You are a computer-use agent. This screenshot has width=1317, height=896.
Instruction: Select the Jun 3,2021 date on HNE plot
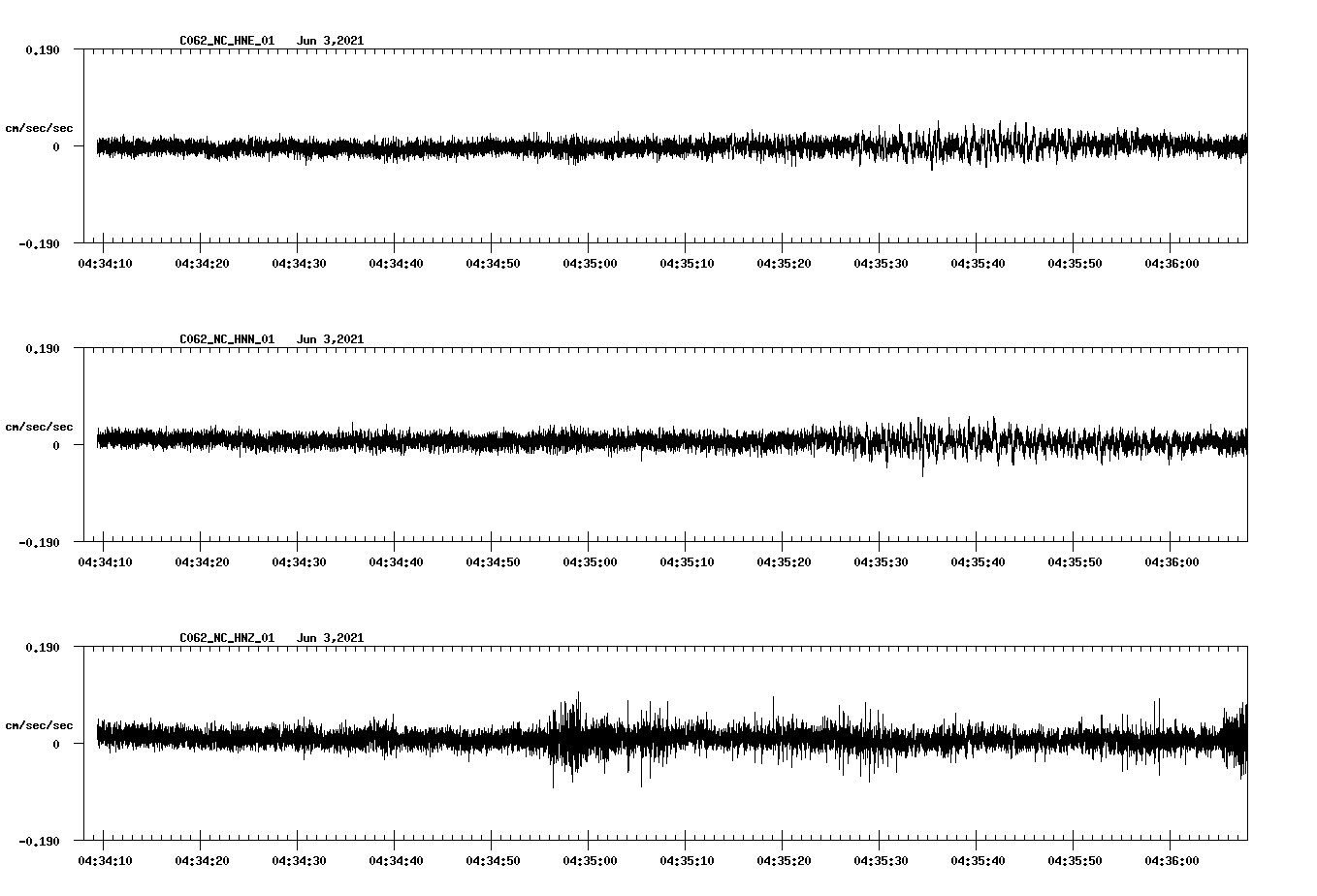pyautogui.click(x=330, y=41)
